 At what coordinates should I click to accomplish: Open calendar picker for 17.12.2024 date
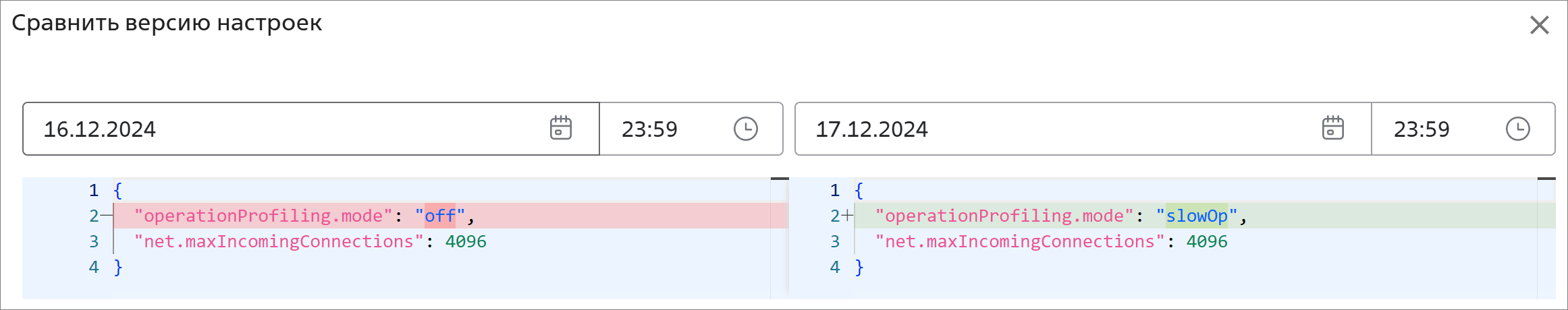pyautogui.click(x=1332, y=128)
